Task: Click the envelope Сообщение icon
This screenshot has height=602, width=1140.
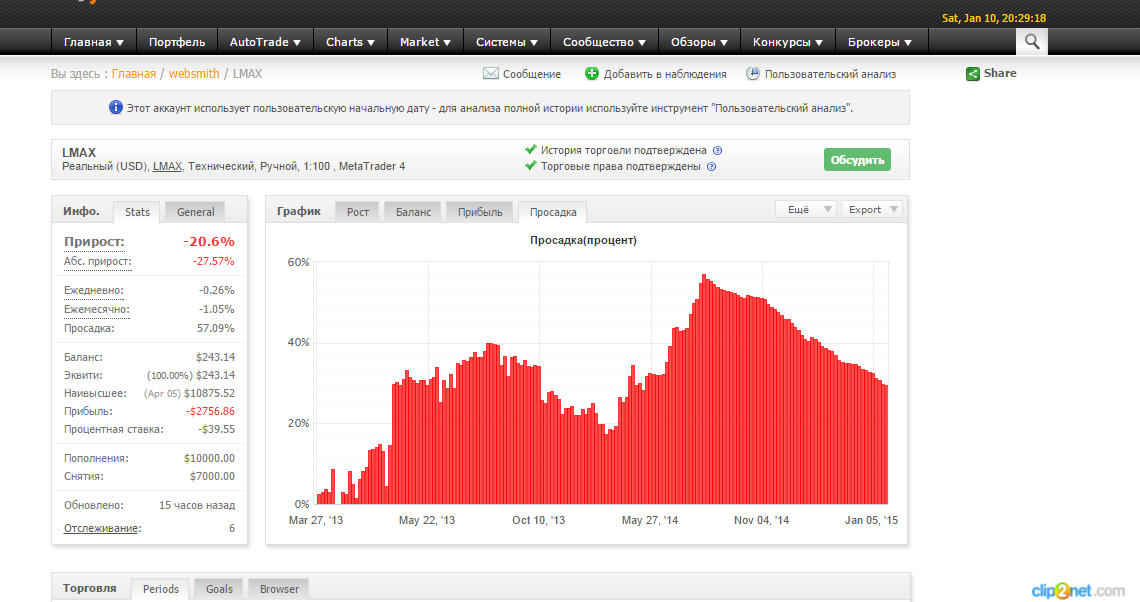Action: pyautogui.click(x=491, y=73)
